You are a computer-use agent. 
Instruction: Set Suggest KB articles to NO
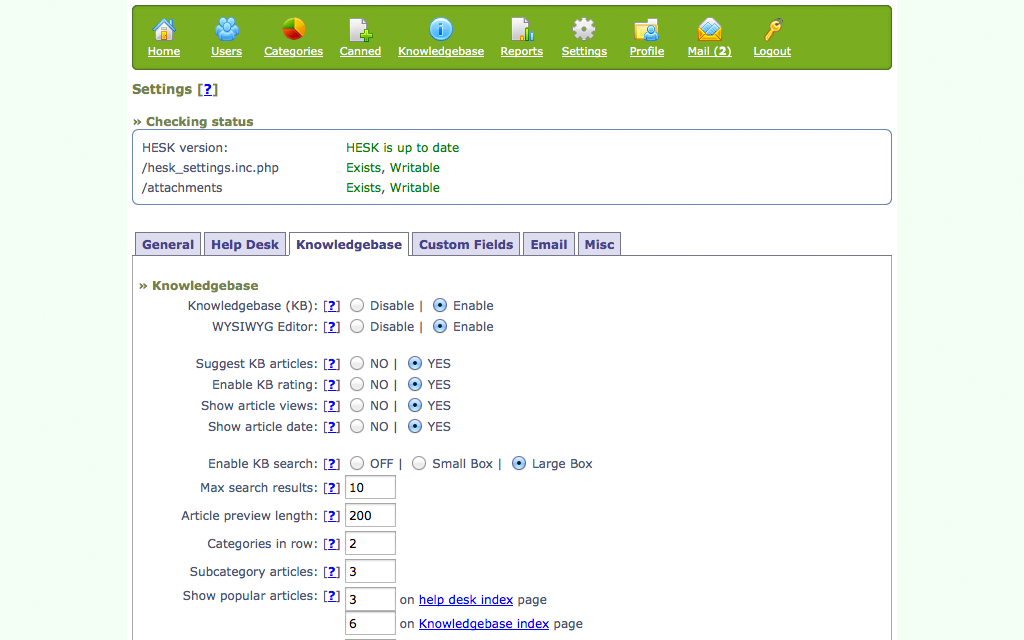pyautogui.click(x=357, y=364)
